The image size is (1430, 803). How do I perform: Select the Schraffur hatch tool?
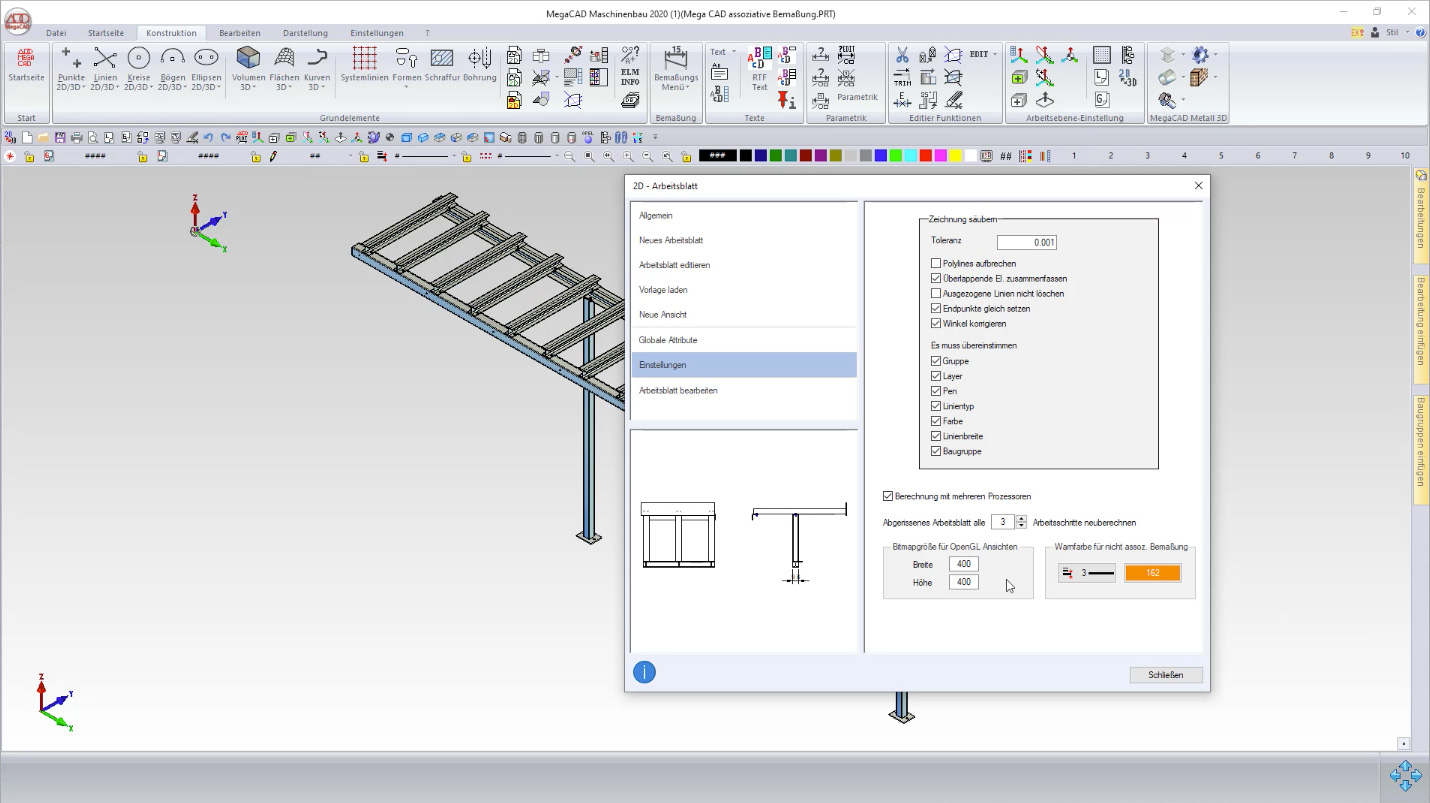[x=441, y=66]
